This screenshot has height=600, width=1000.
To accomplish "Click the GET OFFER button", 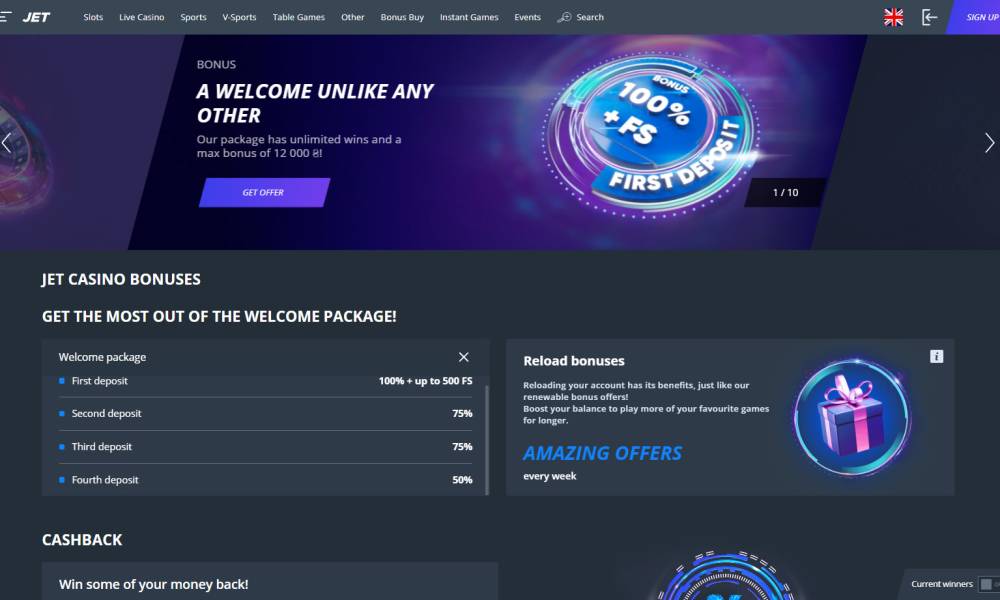I will [x=264, y=192].
